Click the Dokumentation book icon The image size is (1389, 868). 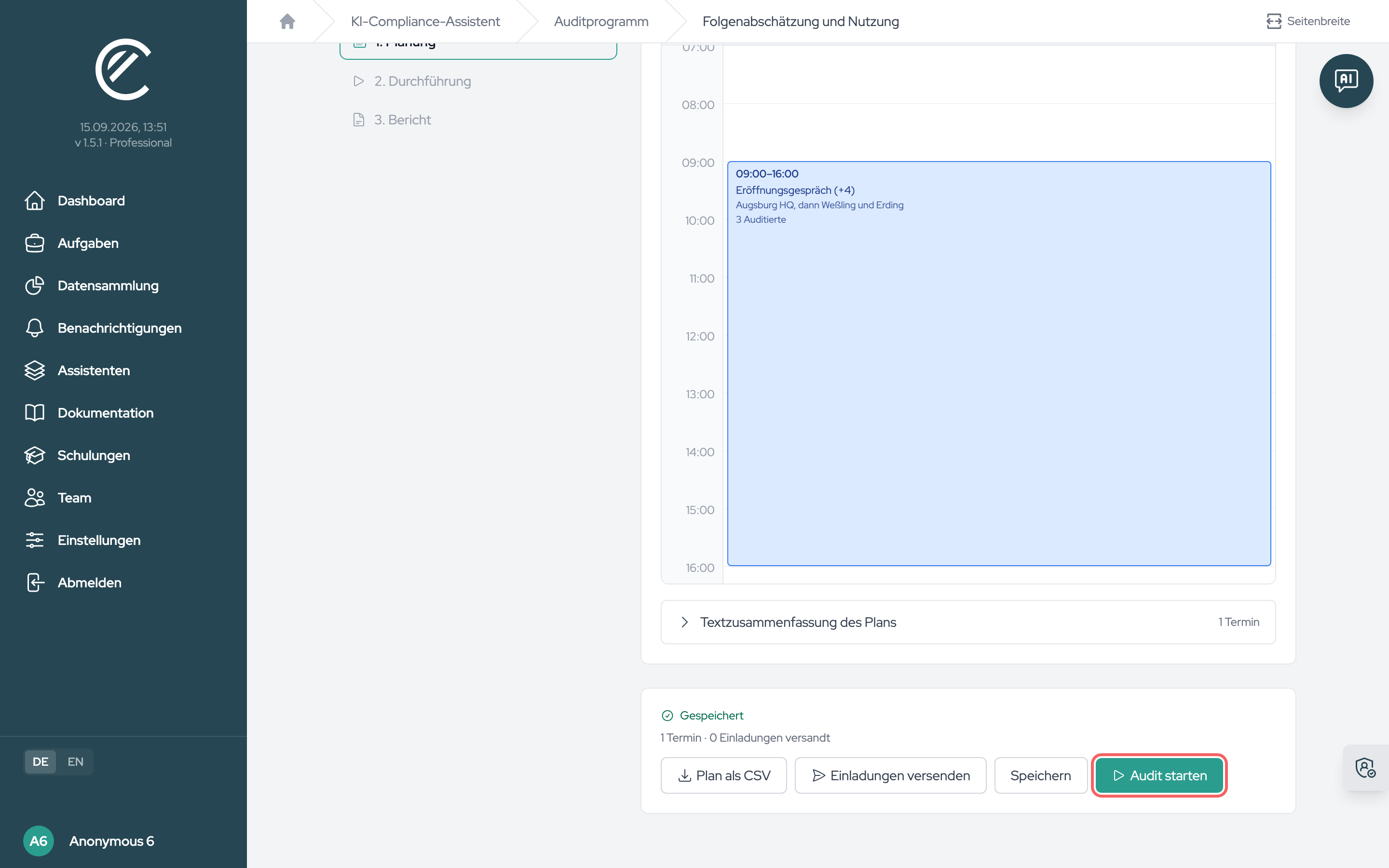34,413
